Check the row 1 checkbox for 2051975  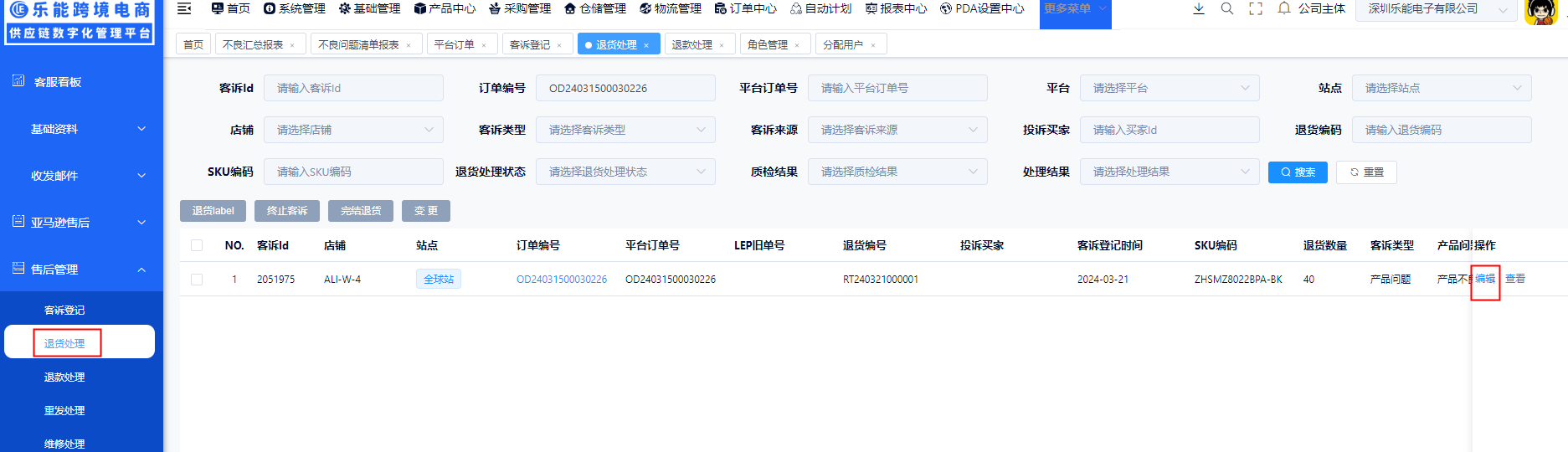197,280
